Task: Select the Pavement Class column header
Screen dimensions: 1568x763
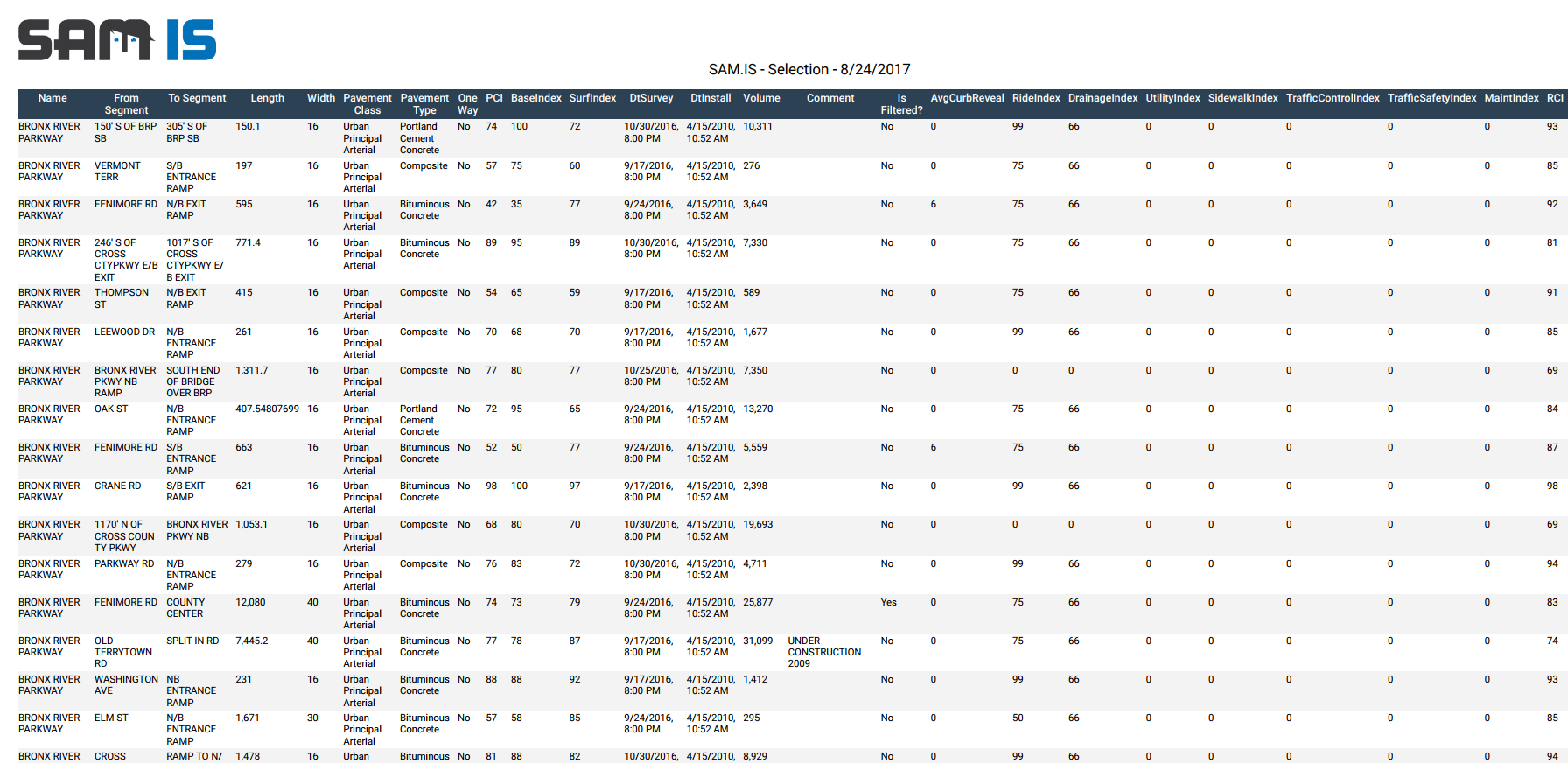Action: pyautogui.click(x=367, y=104)
